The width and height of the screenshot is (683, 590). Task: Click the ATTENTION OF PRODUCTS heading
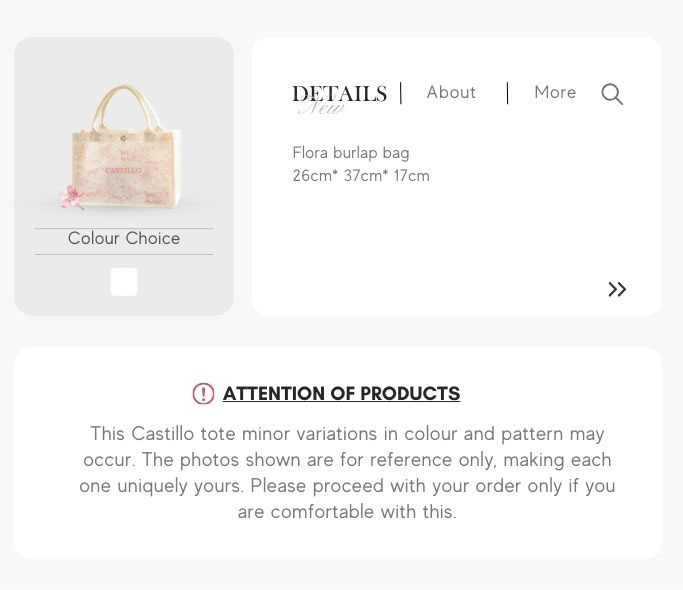341,394
